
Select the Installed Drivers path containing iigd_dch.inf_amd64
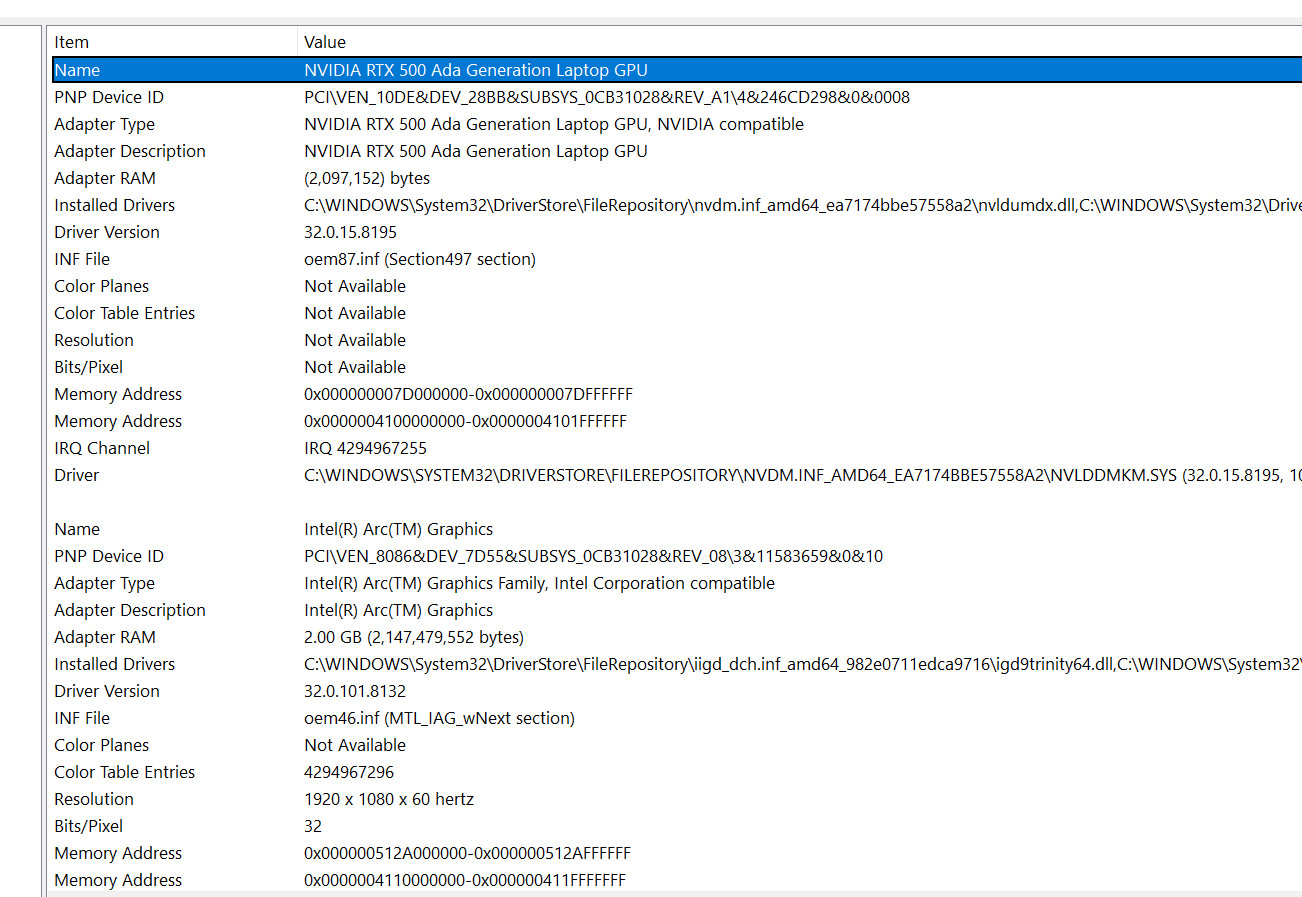point(803,664)
